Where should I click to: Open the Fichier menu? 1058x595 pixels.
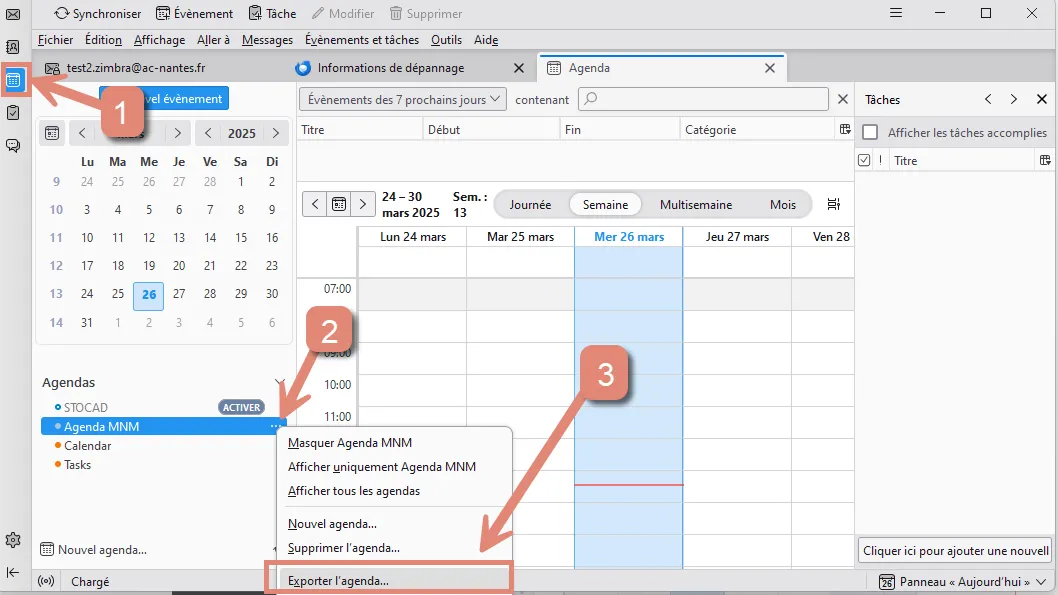tap(55, 40)
